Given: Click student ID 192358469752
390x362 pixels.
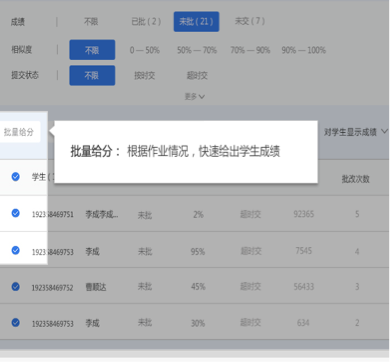Looking at the screenshot, I should (53, 288).
